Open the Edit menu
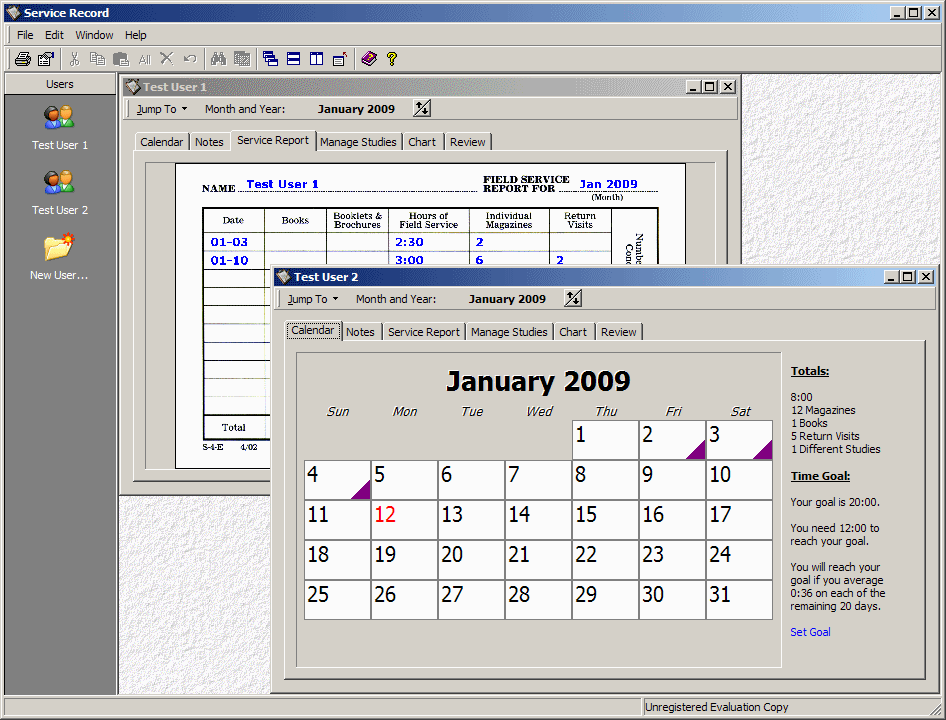946x720 pixels. coord(54,35)
